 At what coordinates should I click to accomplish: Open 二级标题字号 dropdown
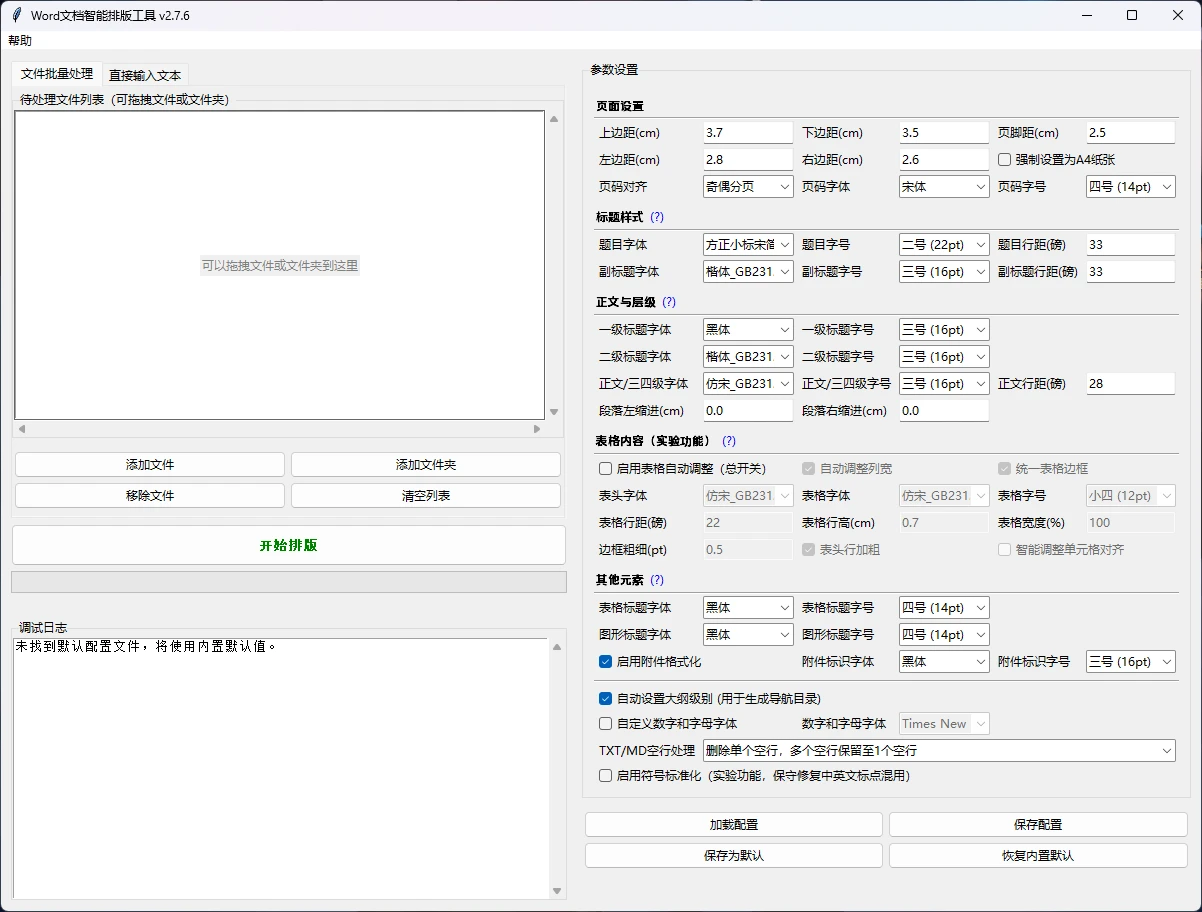944,356
